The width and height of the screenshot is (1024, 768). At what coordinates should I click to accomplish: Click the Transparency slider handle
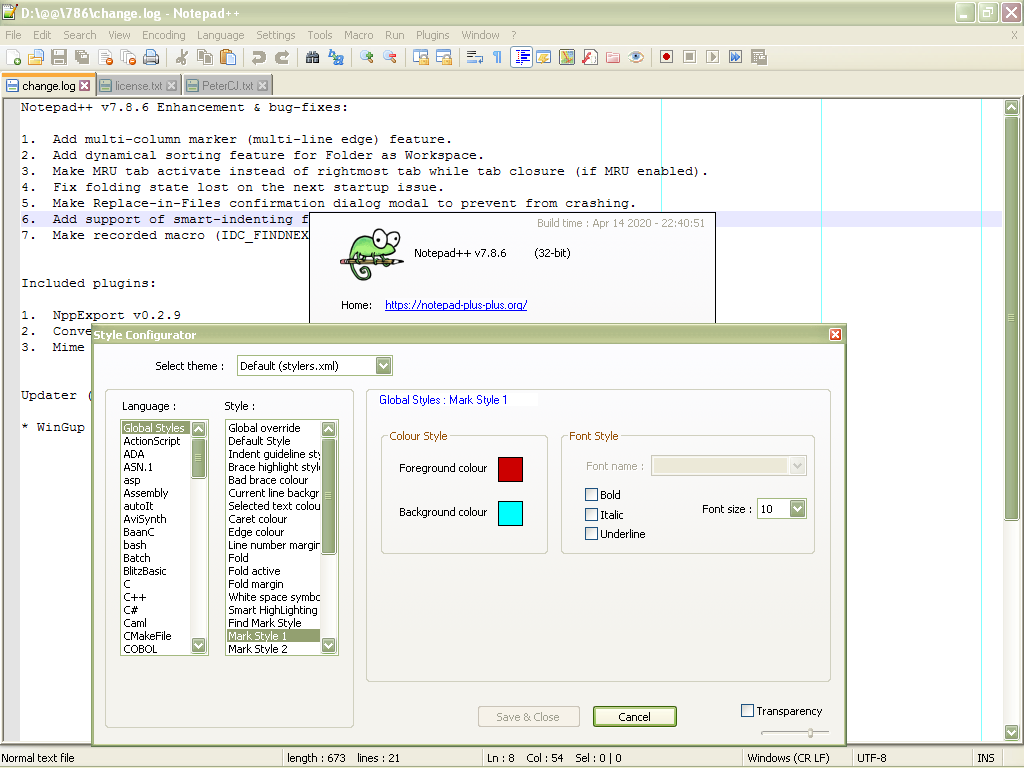point(810,733)
